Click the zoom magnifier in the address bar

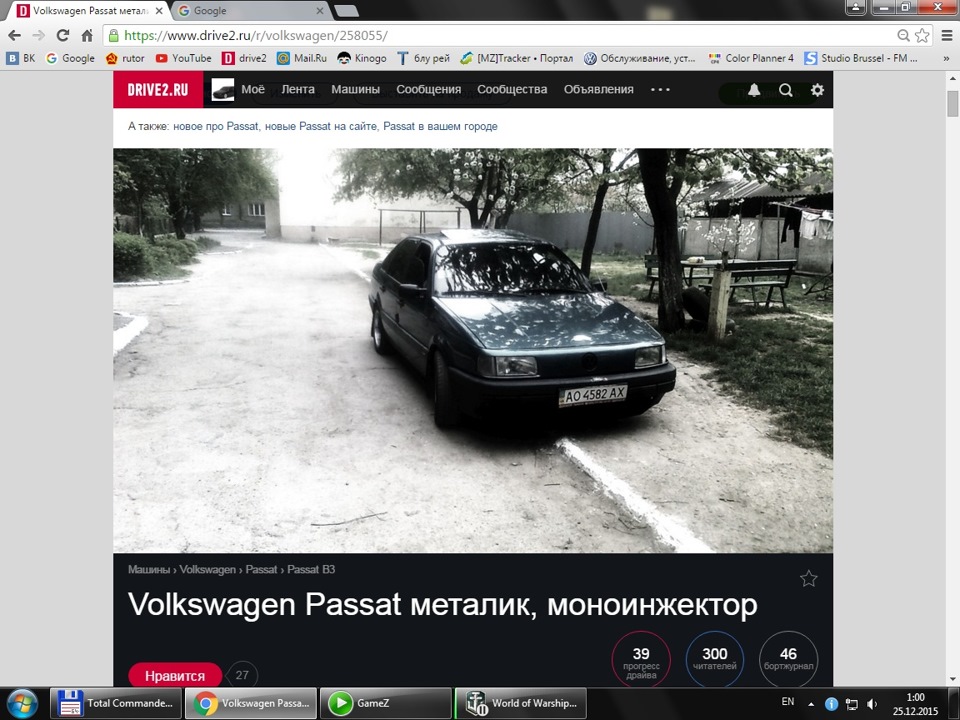click(903, 36)
